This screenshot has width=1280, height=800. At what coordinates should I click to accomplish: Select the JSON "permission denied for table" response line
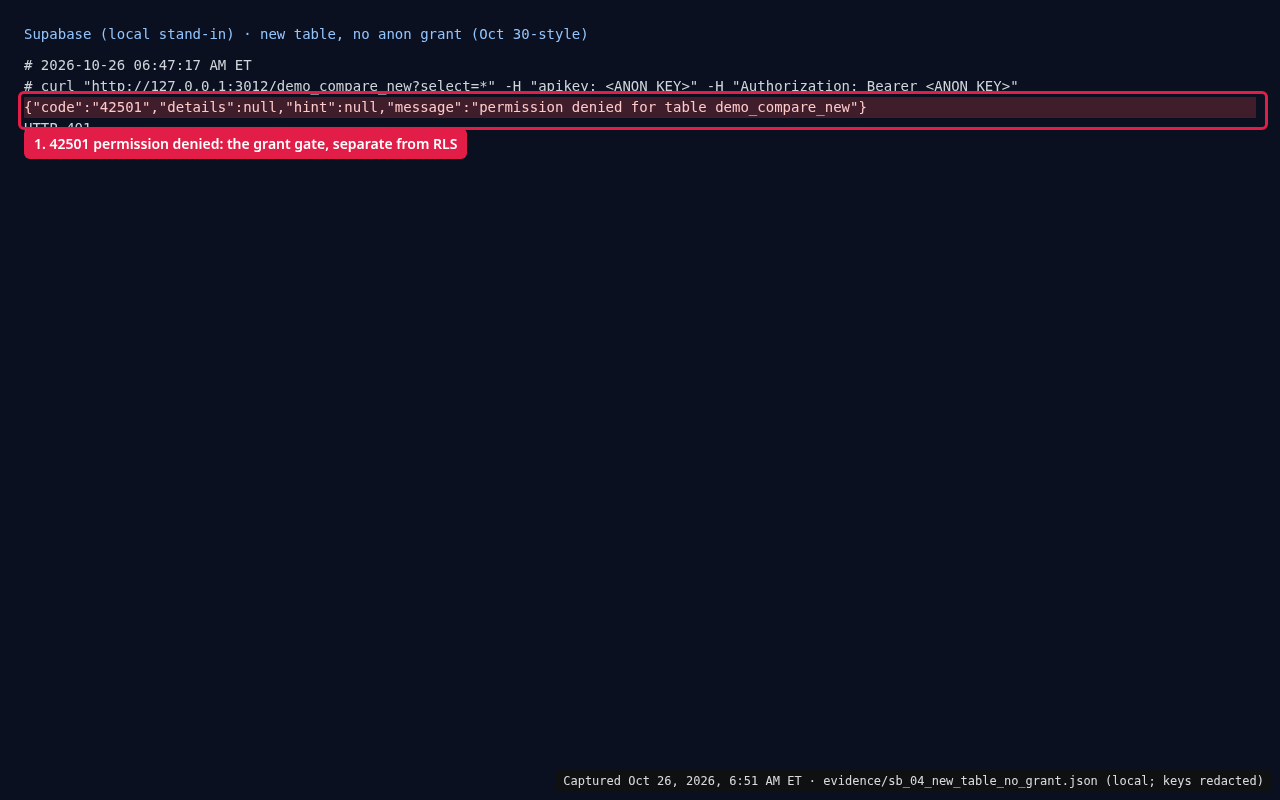tap(640, 107)
